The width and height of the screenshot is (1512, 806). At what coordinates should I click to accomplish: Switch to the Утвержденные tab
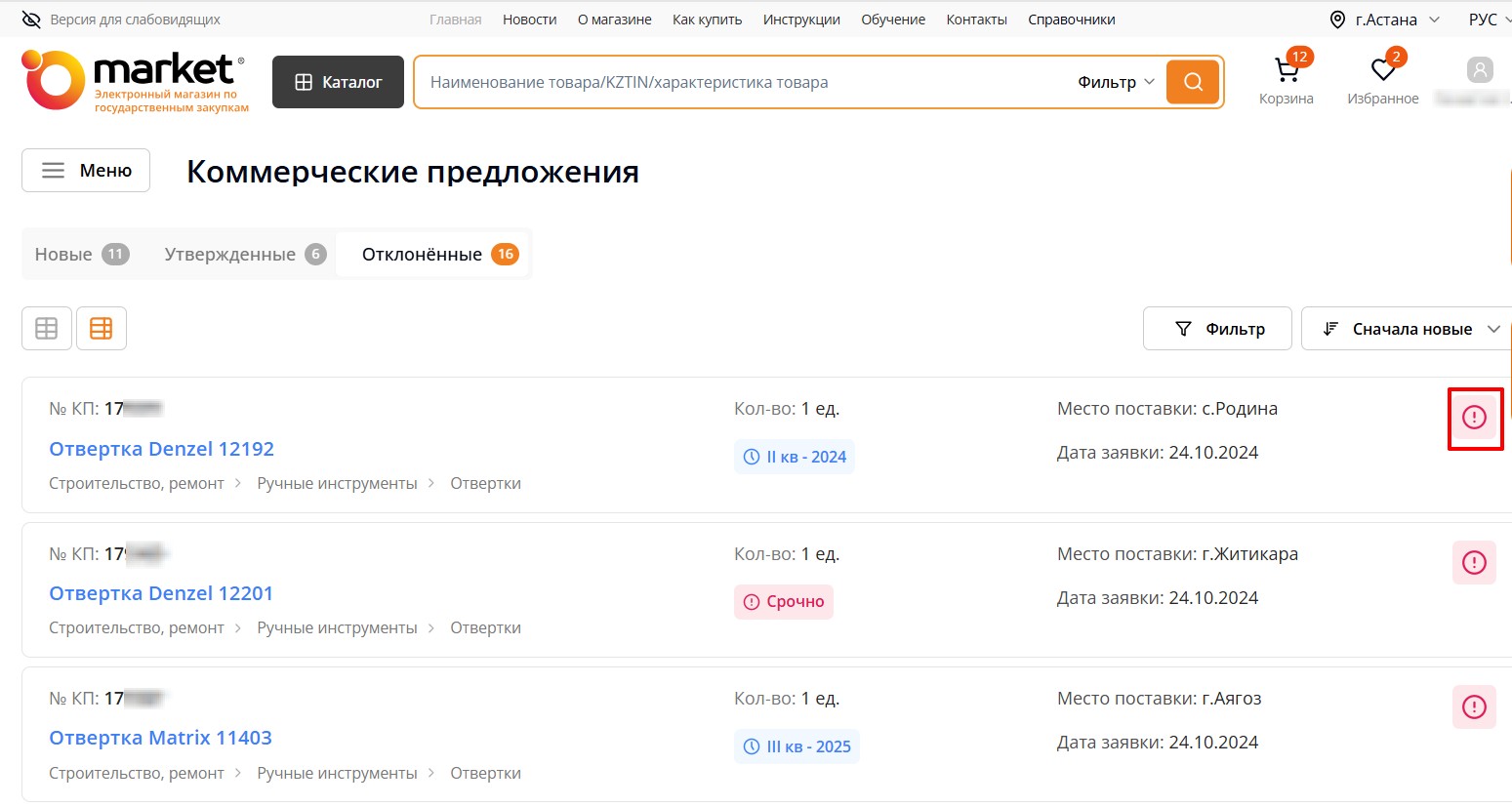coord(244,255)
